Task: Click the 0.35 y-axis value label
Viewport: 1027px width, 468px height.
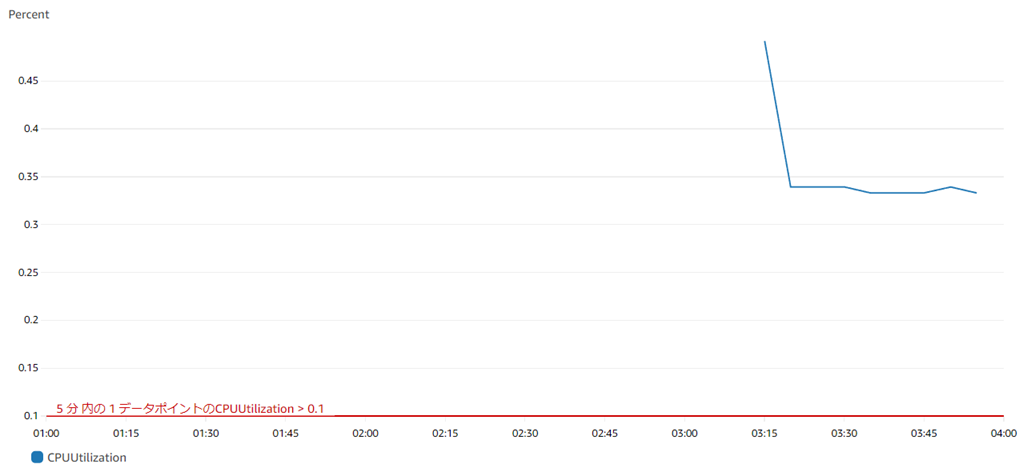Action: (28, 177)
